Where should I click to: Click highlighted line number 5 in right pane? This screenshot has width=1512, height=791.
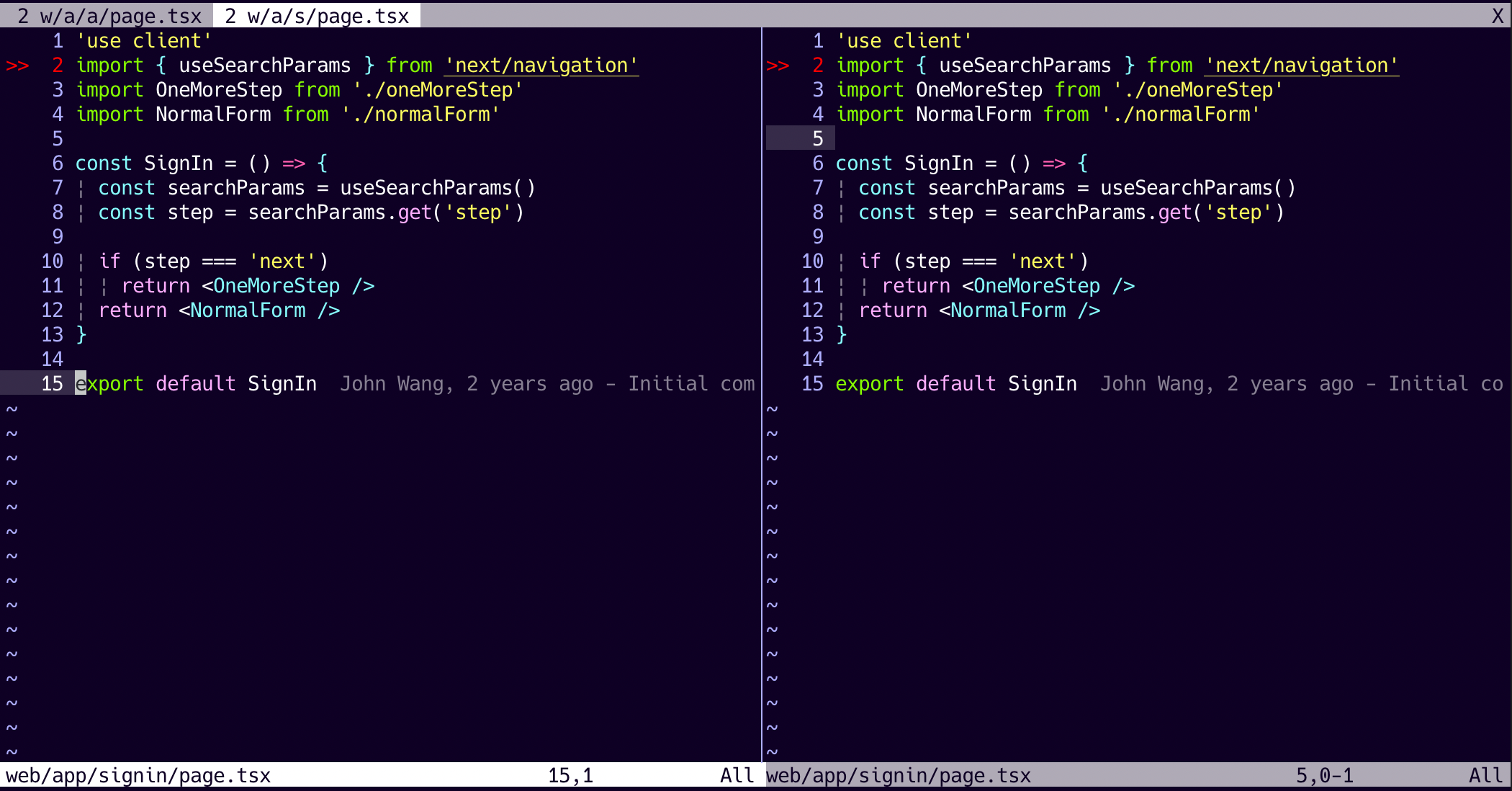[817, 139]
